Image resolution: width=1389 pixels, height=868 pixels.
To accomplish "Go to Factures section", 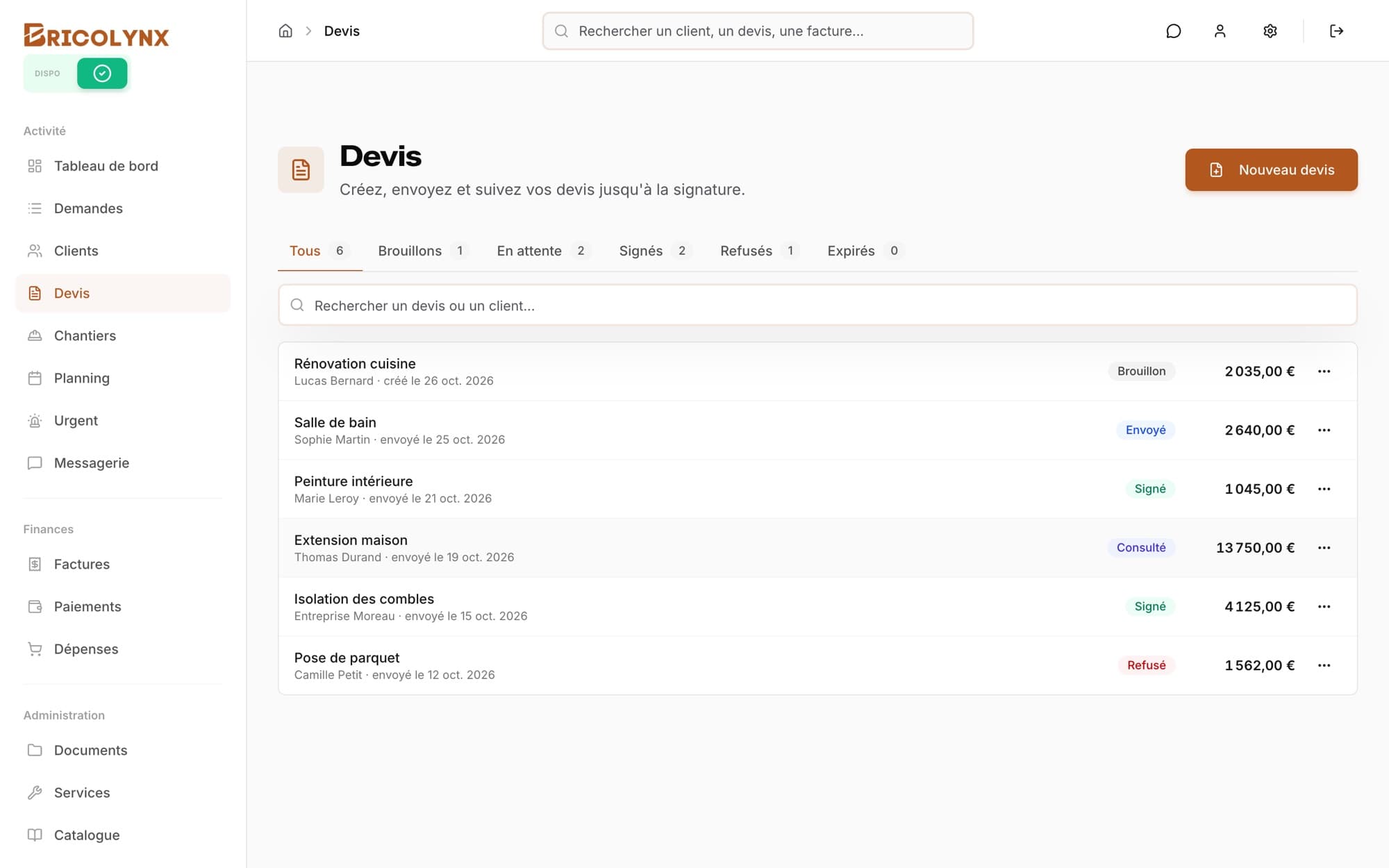I will point(123,564).
